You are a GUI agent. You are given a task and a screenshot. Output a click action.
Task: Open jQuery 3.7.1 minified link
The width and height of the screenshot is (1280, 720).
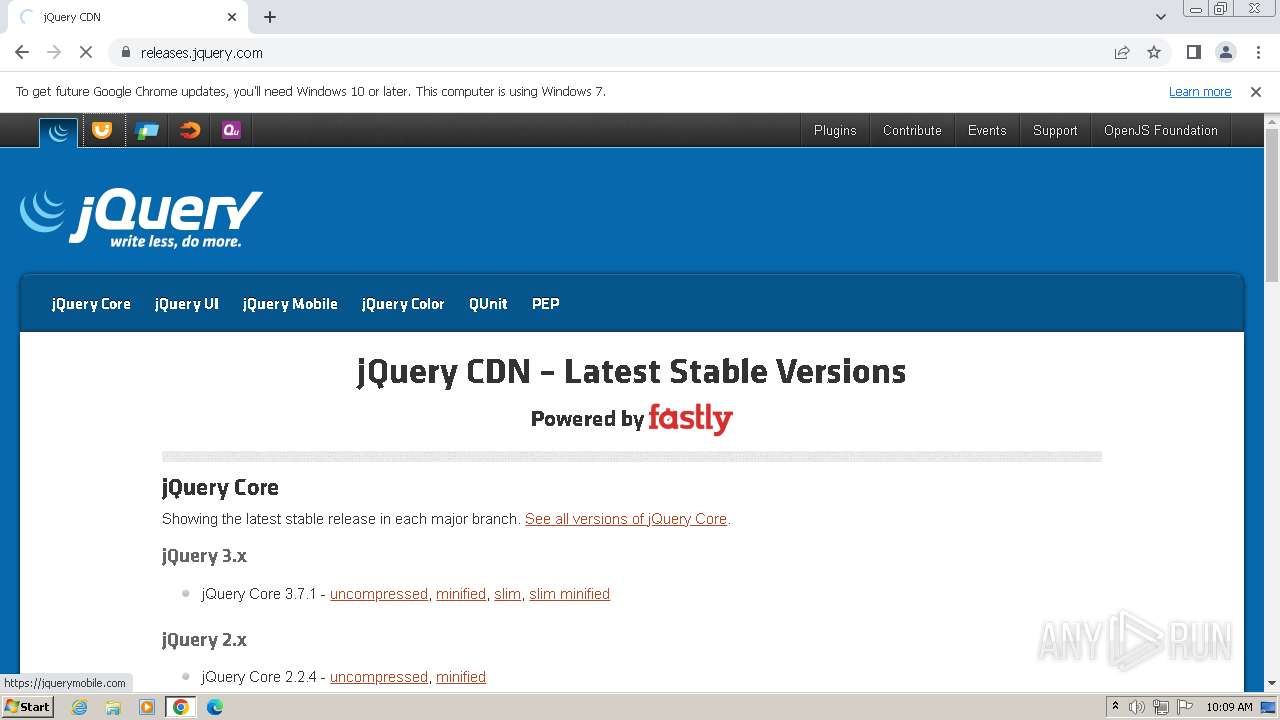point(461,594)
